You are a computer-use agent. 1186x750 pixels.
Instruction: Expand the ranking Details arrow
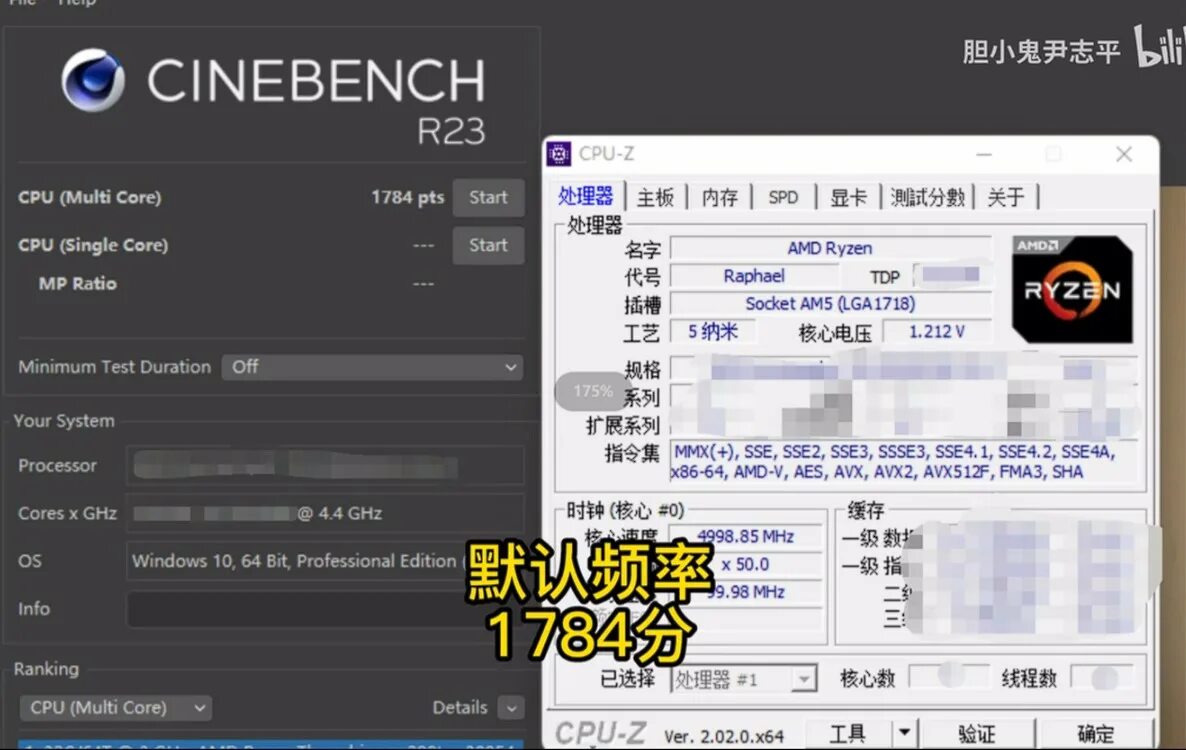[x=511, y=708]
